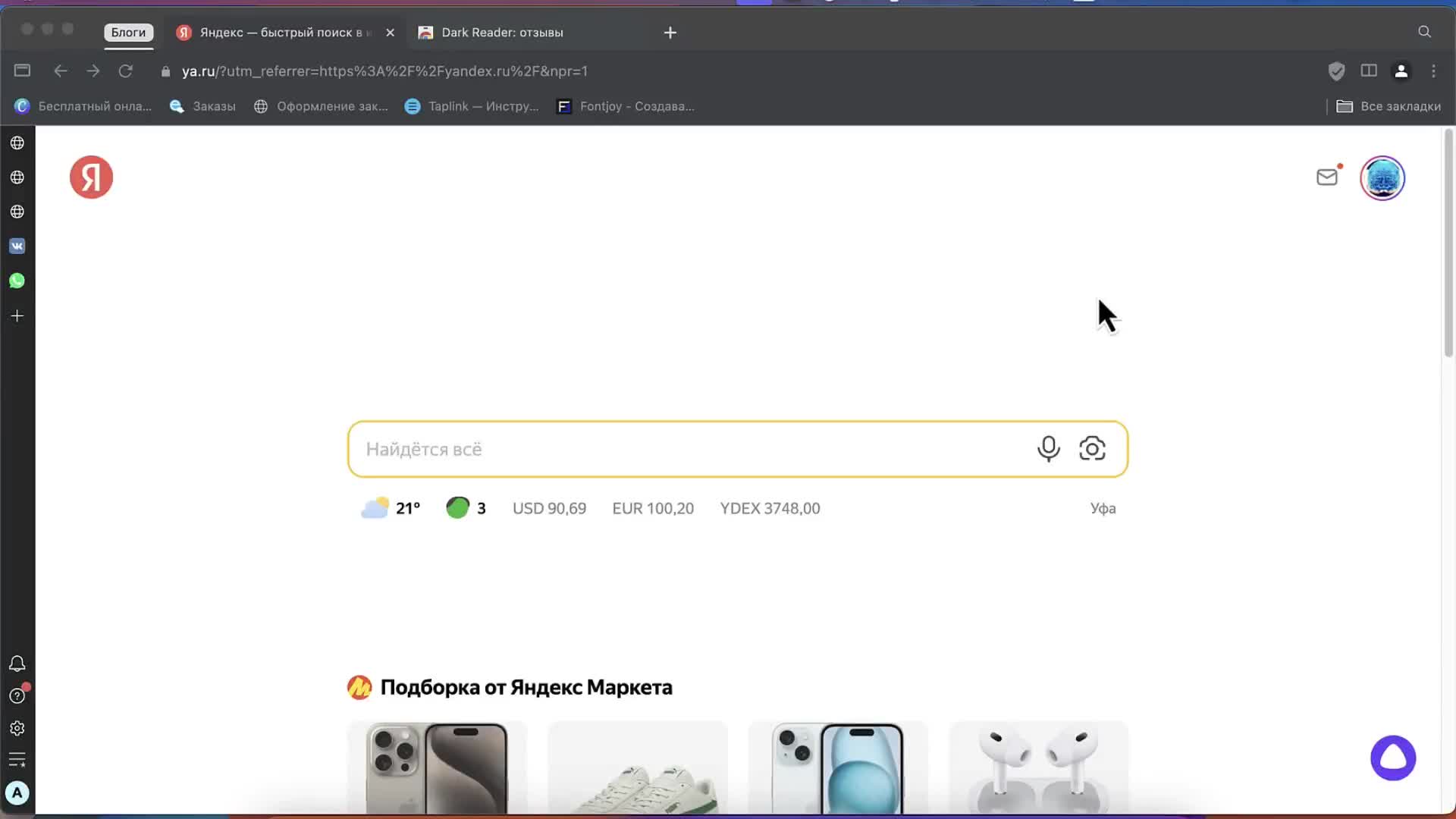Open image search with the camera icon
Screen dimensions: 1456x819
[x=1093, y=448]
